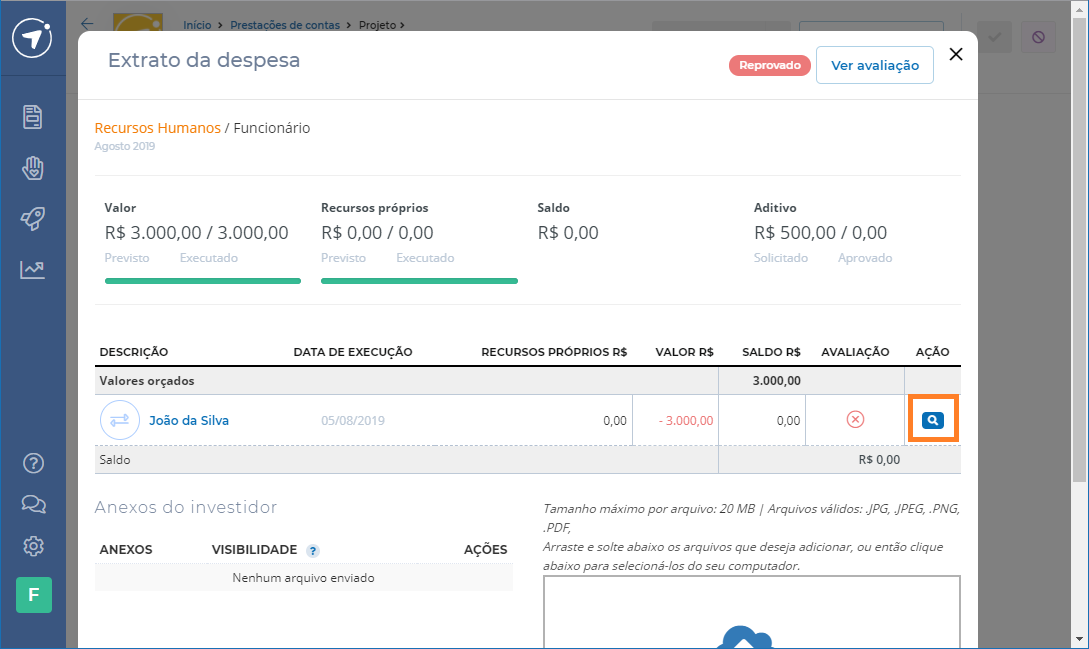Open the chat bubbles icon
The width and height of the screenshot is (1089, 649).
[x=33, y=504]
